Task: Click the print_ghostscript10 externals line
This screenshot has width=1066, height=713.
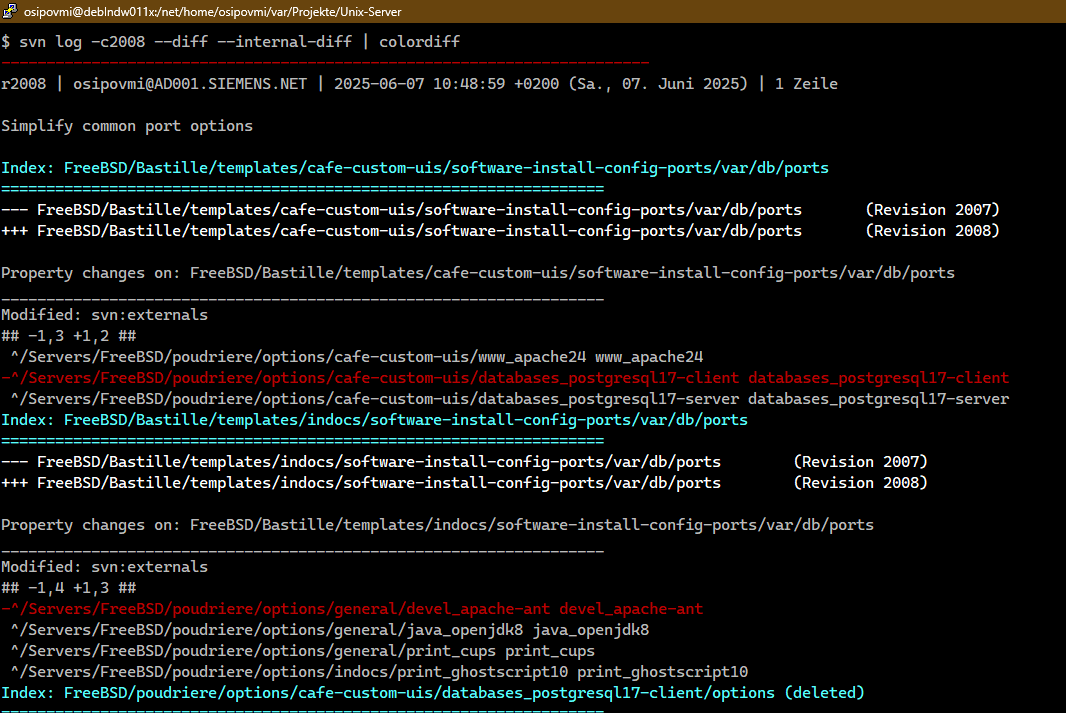Action: coord(379,672)
